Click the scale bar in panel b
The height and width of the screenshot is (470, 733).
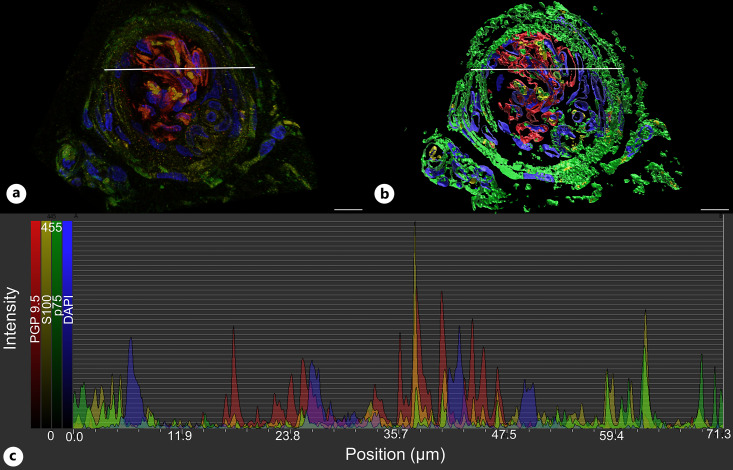pos(714,209)
